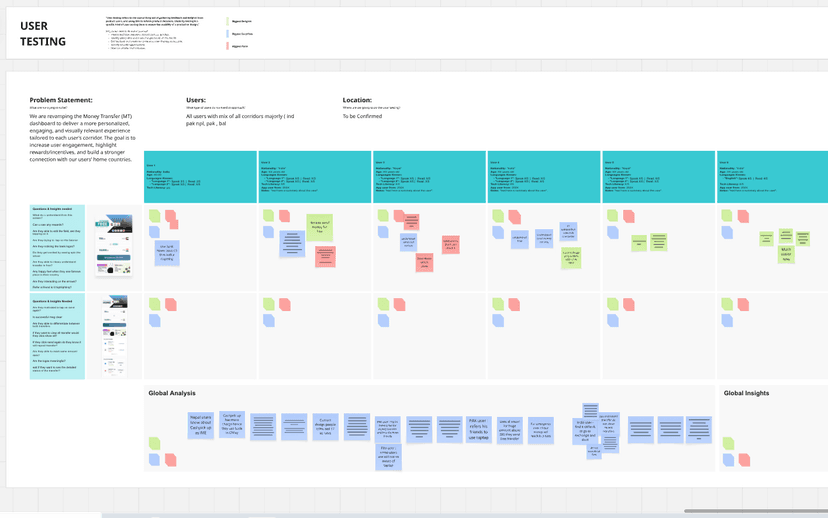The width and height of the screenshot is (828, 518).
Task: Select the USER TESTING title text
Action: click(x=43, y=34)
